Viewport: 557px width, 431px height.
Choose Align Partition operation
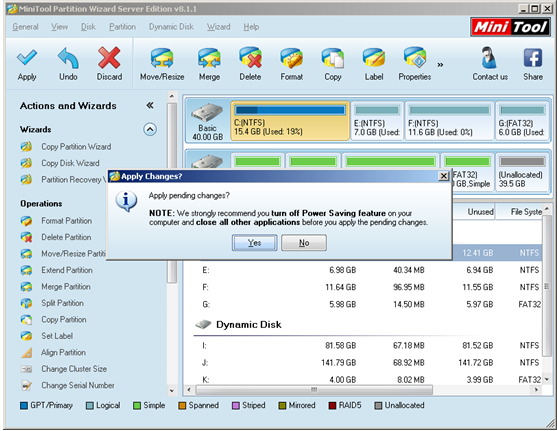63,352
